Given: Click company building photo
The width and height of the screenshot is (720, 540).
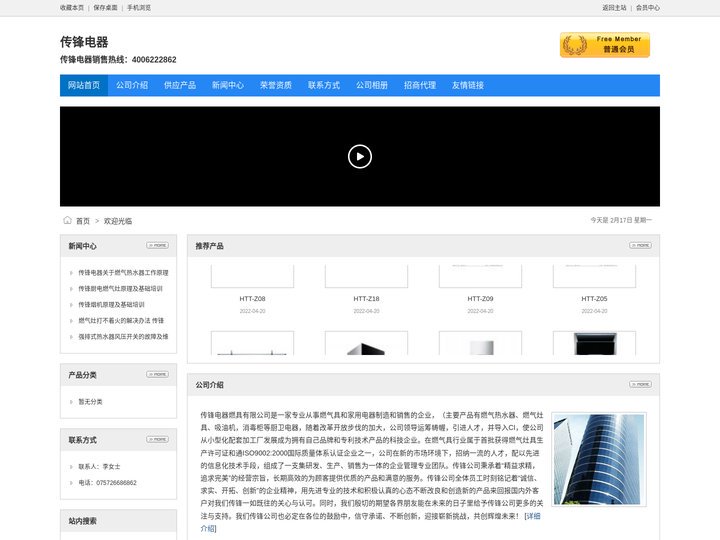Looking at the screenshot, I should pos(599,459).
